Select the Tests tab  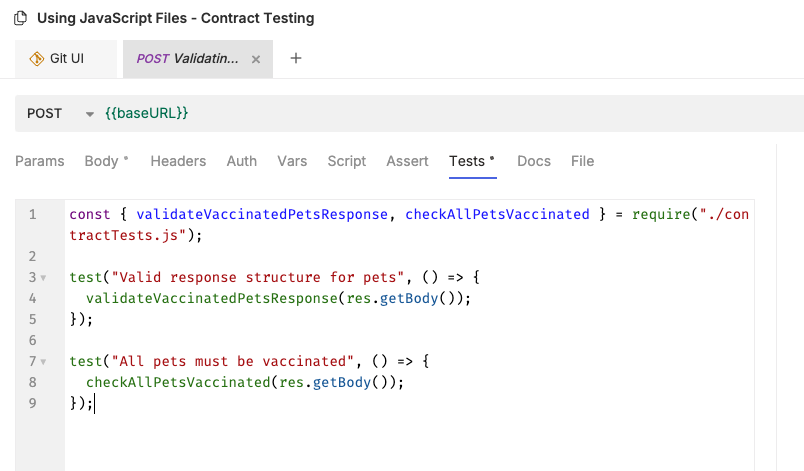(x=472, y=161)
